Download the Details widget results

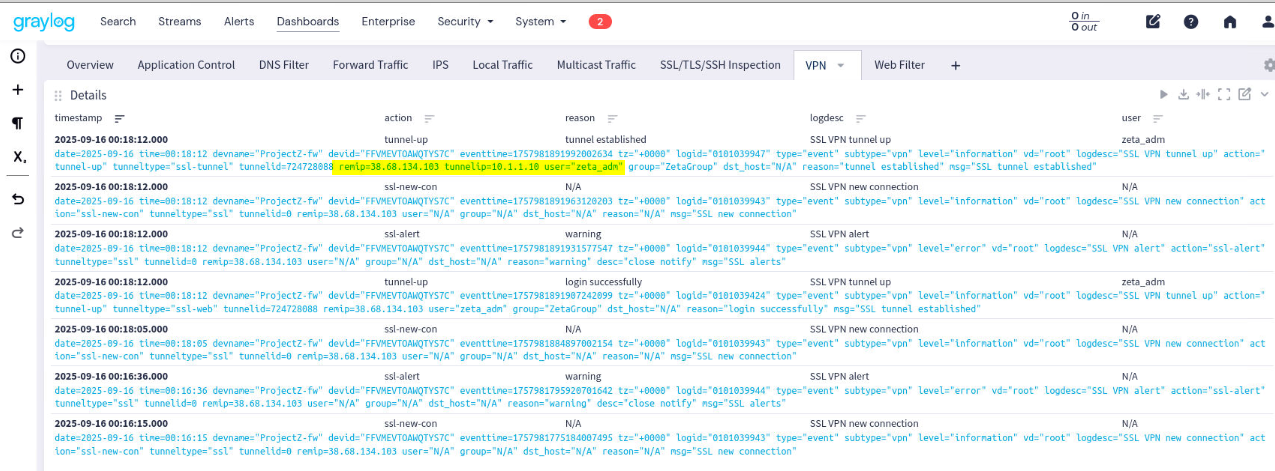click(1184, 95)
